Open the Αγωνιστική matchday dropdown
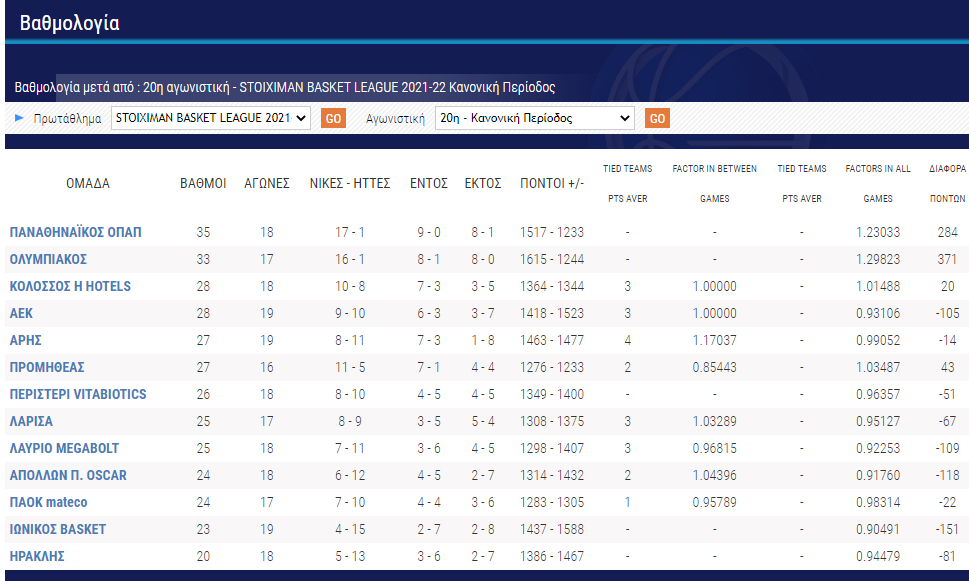Viewport: 969px width, 581px height. click(x=535, y=118)
